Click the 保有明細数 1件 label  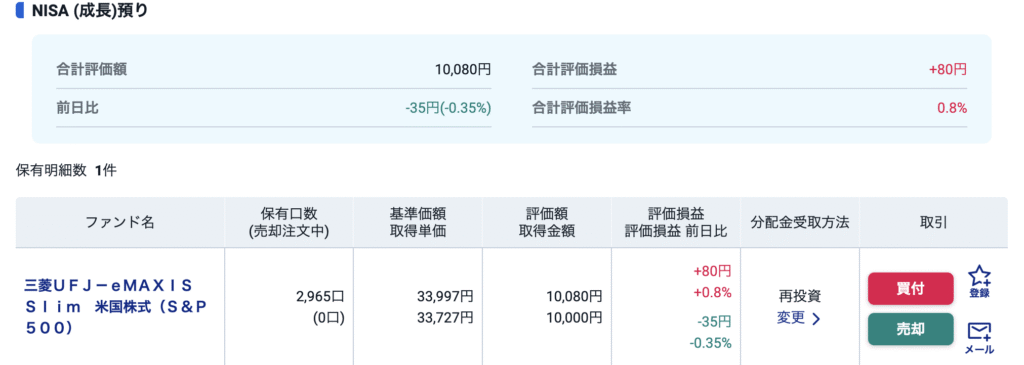[66, 171]
